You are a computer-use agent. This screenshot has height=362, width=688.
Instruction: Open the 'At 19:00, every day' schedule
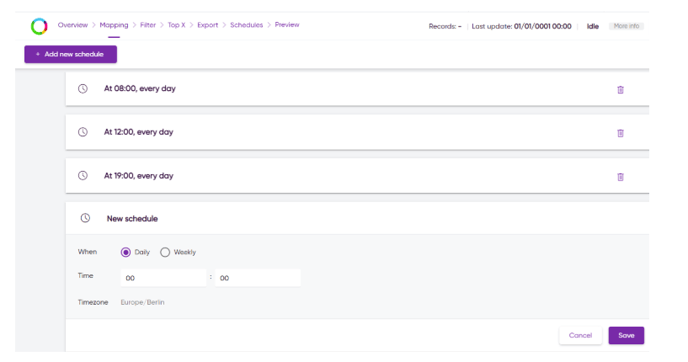coord(357,176)
